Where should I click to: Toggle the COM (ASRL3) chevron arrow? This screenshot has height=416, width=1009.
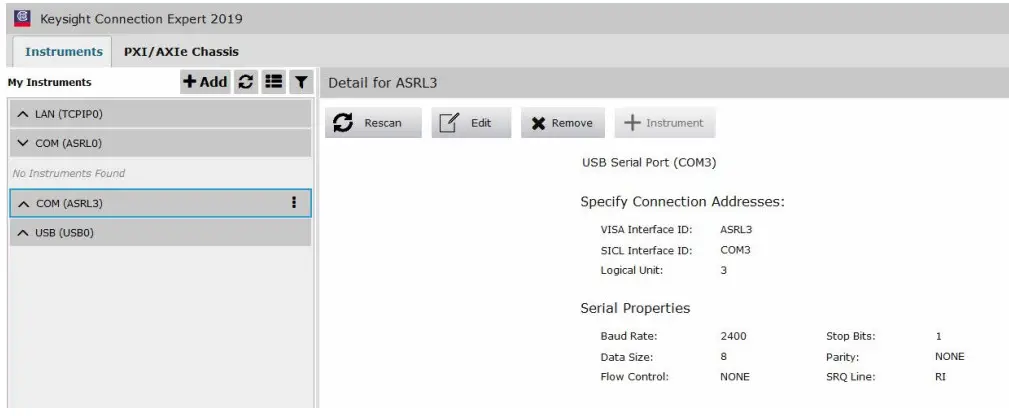[23, 203]
